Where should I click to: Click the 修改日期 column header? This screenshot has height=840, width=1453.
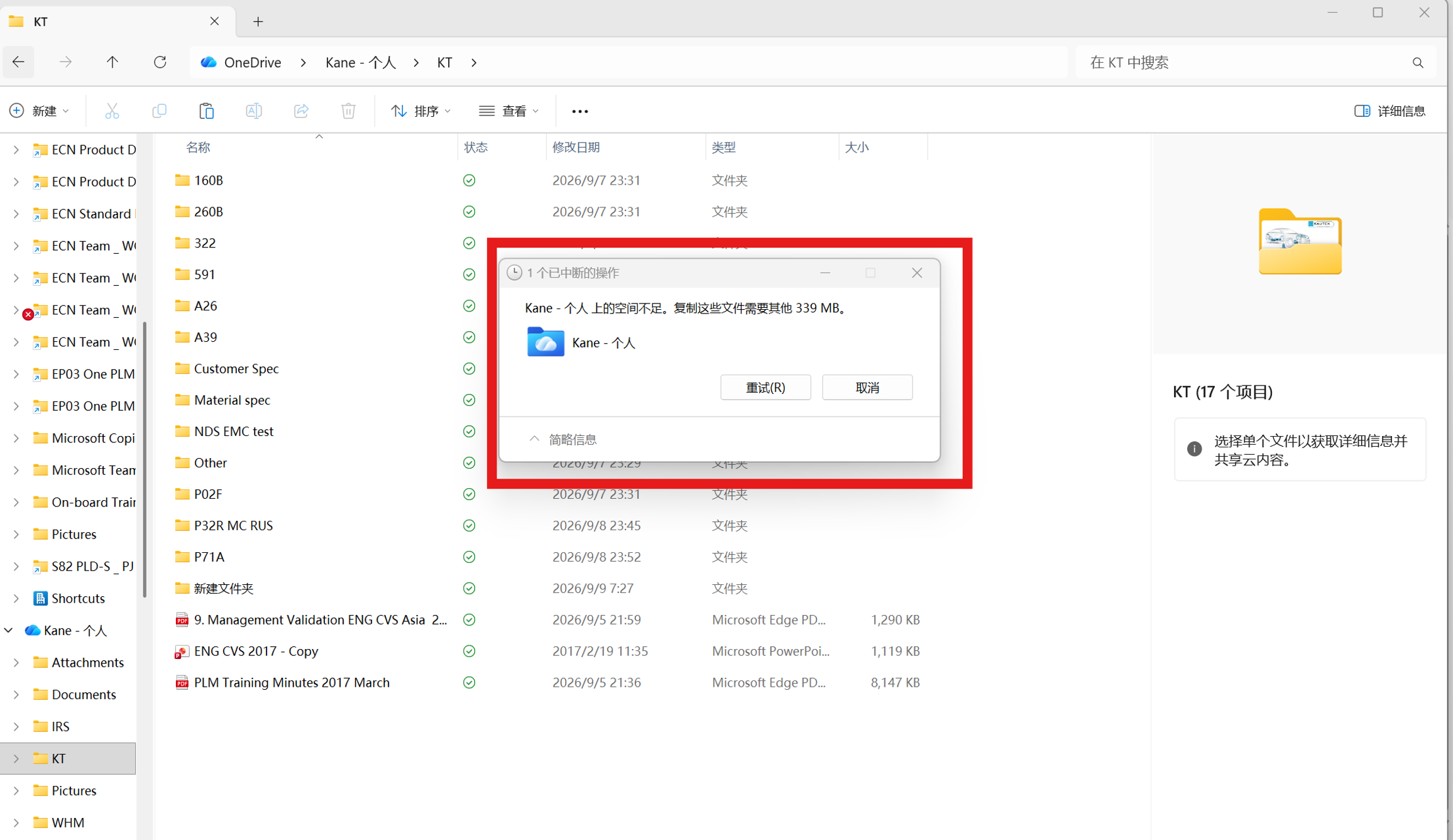pos(576,147)
